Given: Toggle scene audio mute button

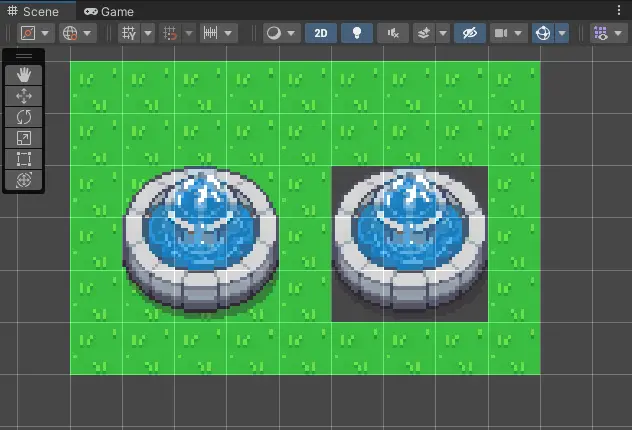Looking at the screenshot, I should pos(393,33).
